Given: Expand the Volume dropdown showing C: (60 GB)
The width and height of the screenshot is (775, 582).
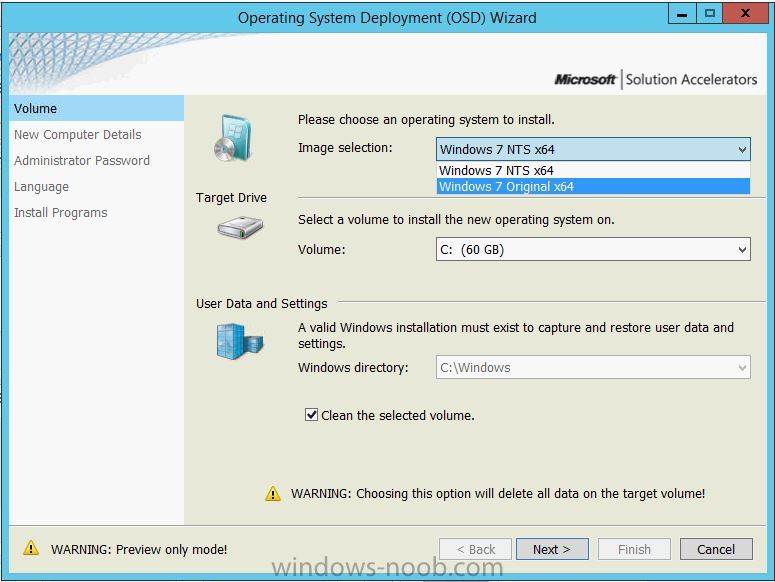Looking at the screenshot, I should tap(593, 249).
